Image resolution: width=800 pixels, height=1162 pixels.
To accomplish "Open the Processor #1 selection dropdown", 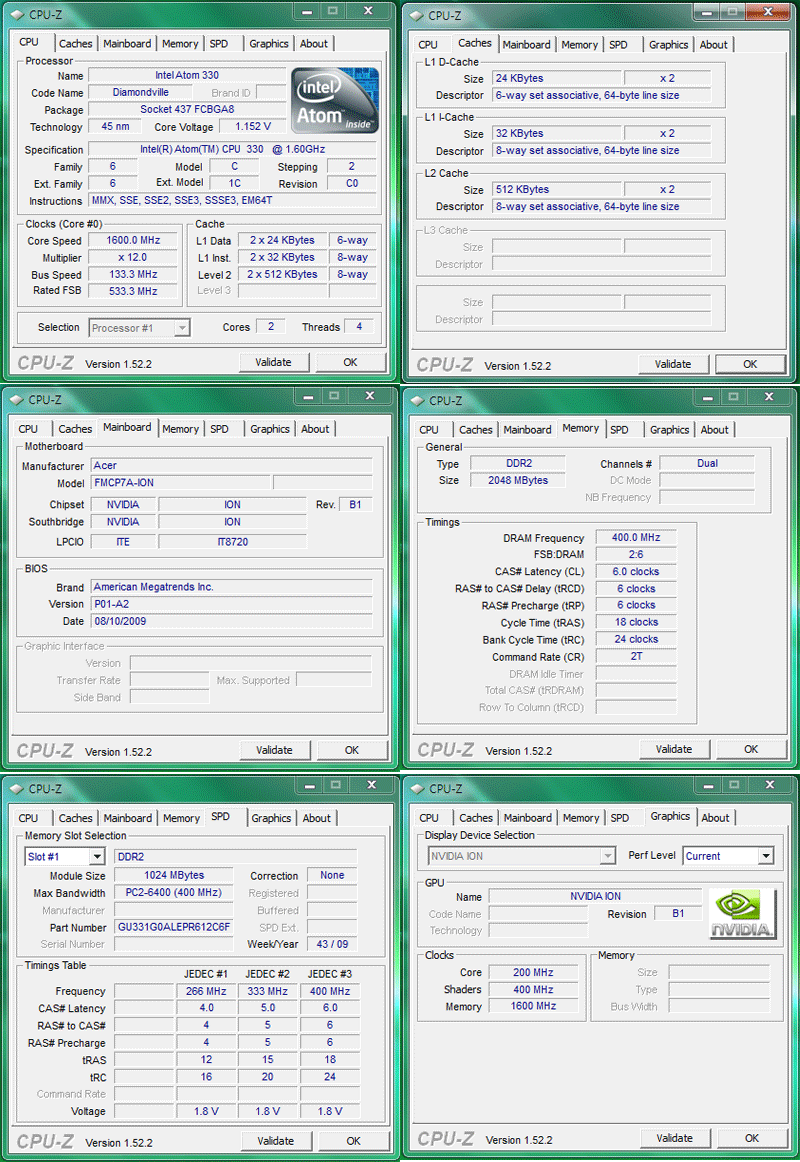I will 139,328.
